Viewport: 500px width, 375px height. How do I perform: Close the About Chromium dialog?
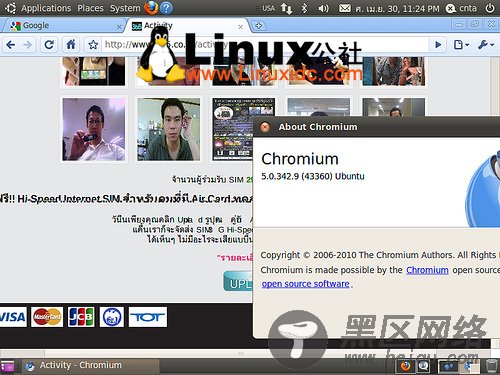coord(265,127)
